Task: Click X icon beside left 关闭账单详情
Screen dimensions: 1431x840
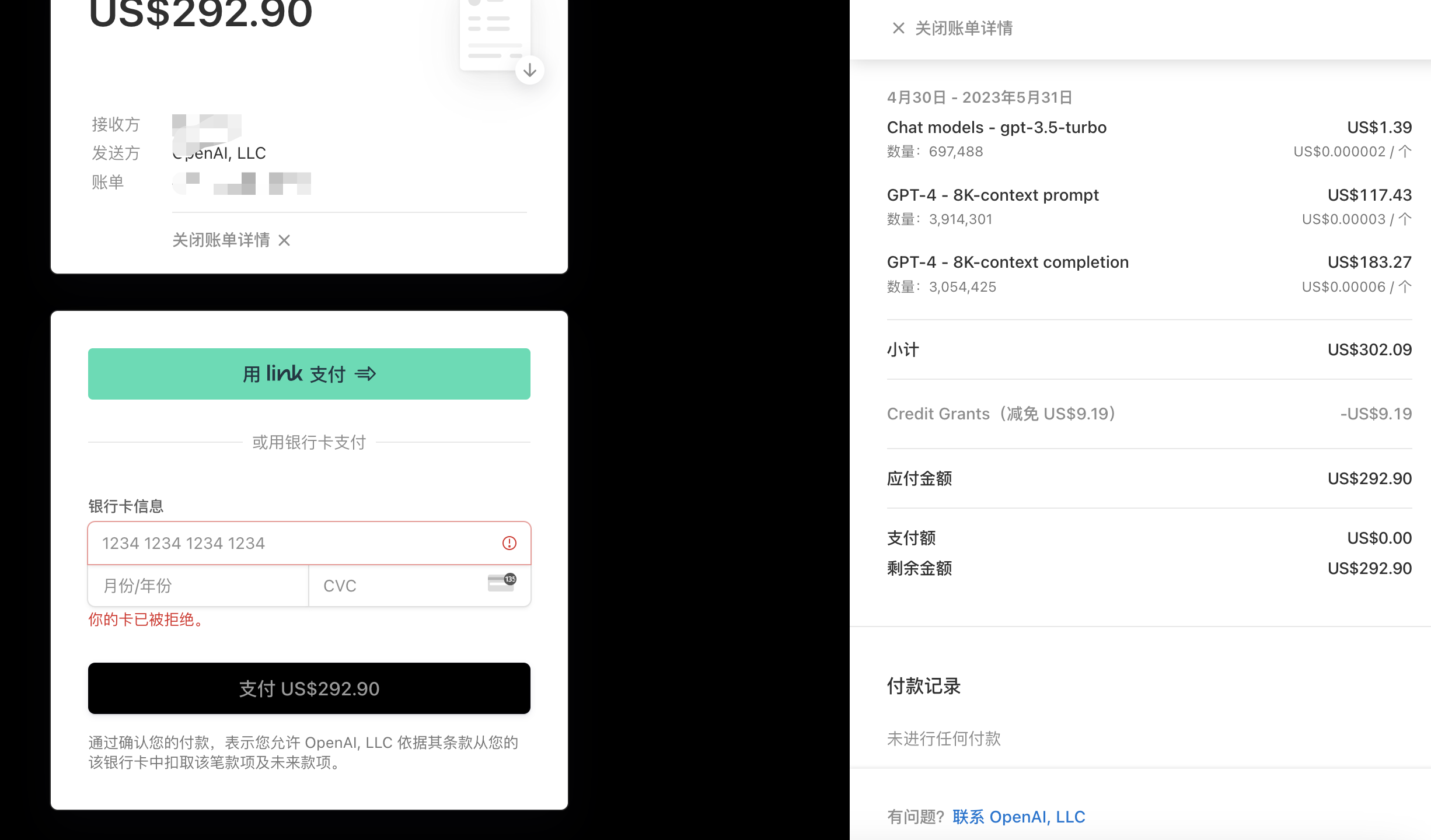Action: coord(284,240)
